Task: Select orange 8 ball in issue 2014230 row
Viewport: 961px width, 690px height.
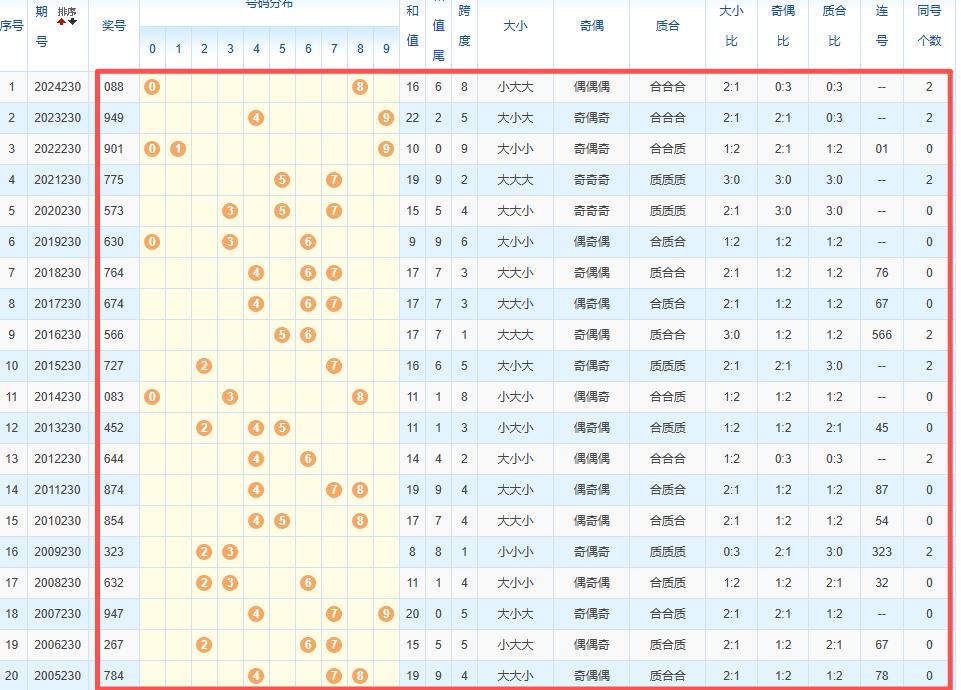Action: [x=360, y=397]
